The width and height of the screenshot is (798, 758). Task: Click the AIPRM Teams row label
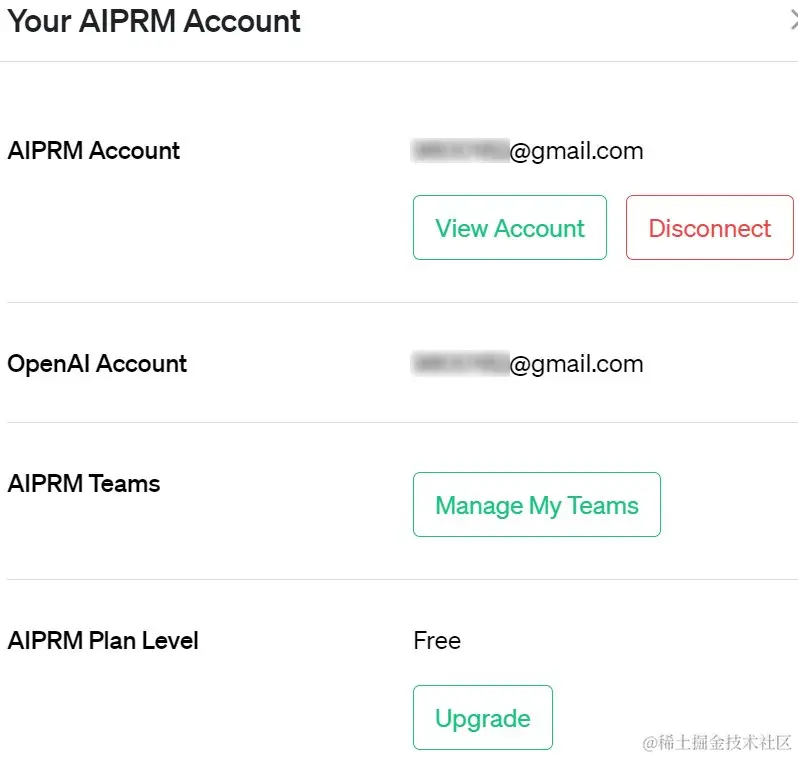click(x=84, y=483)
